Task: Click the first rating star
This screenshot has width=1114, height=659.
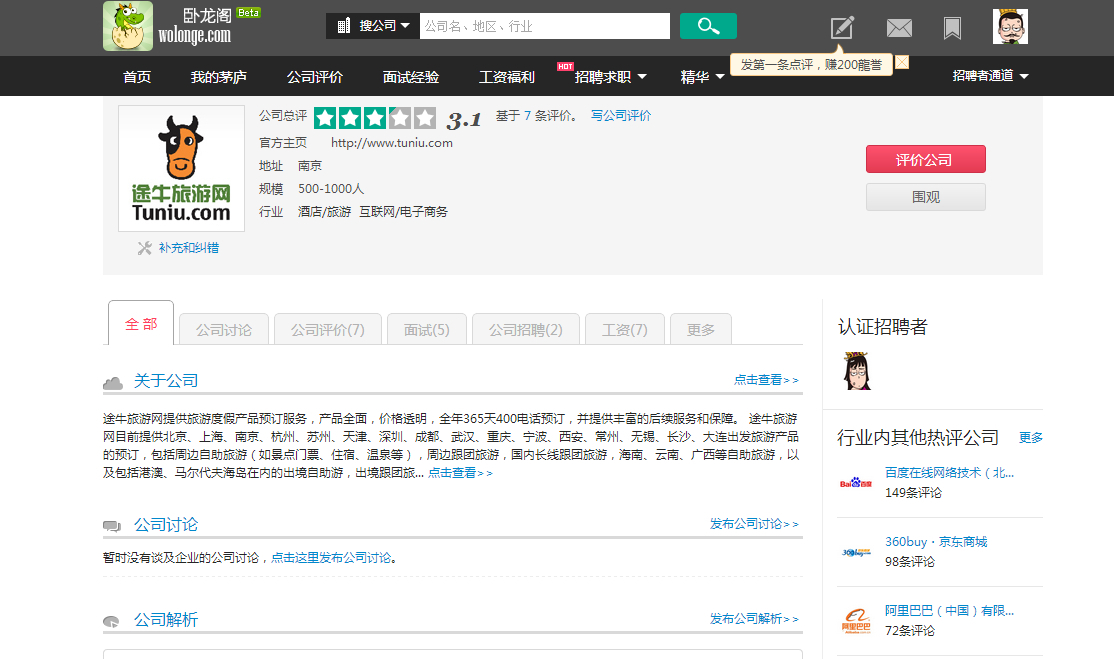Action: (x=325, y=118)
